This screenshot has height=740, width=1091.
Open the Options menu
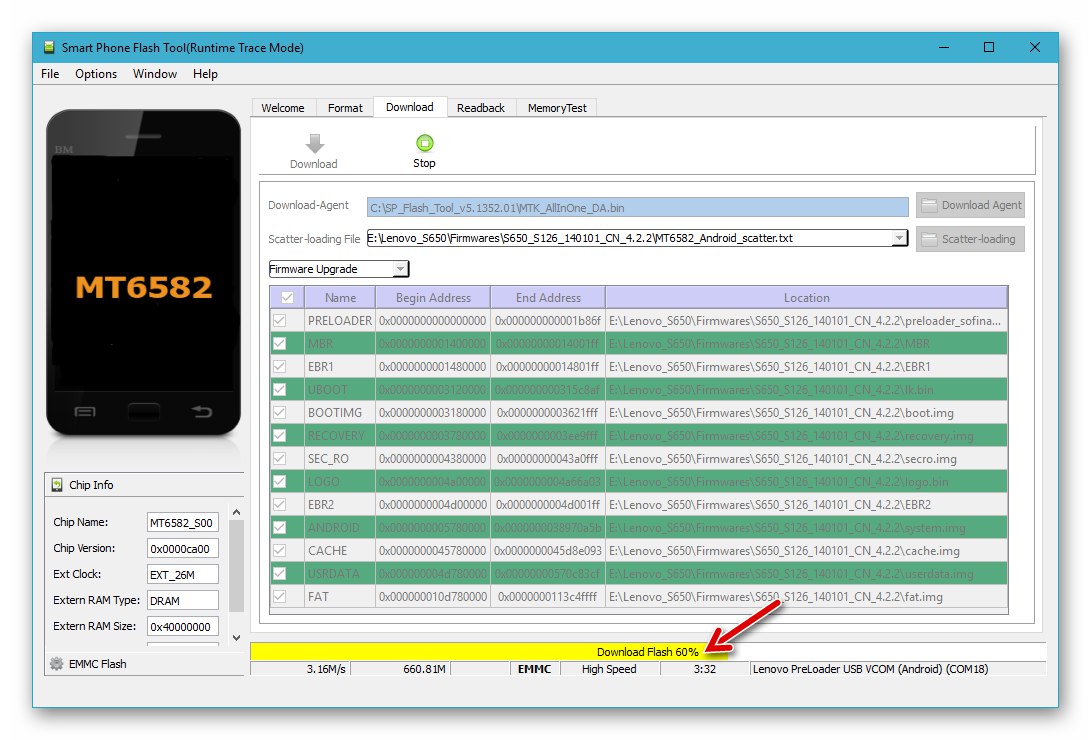pyautogui.click(x=96, y=73)
